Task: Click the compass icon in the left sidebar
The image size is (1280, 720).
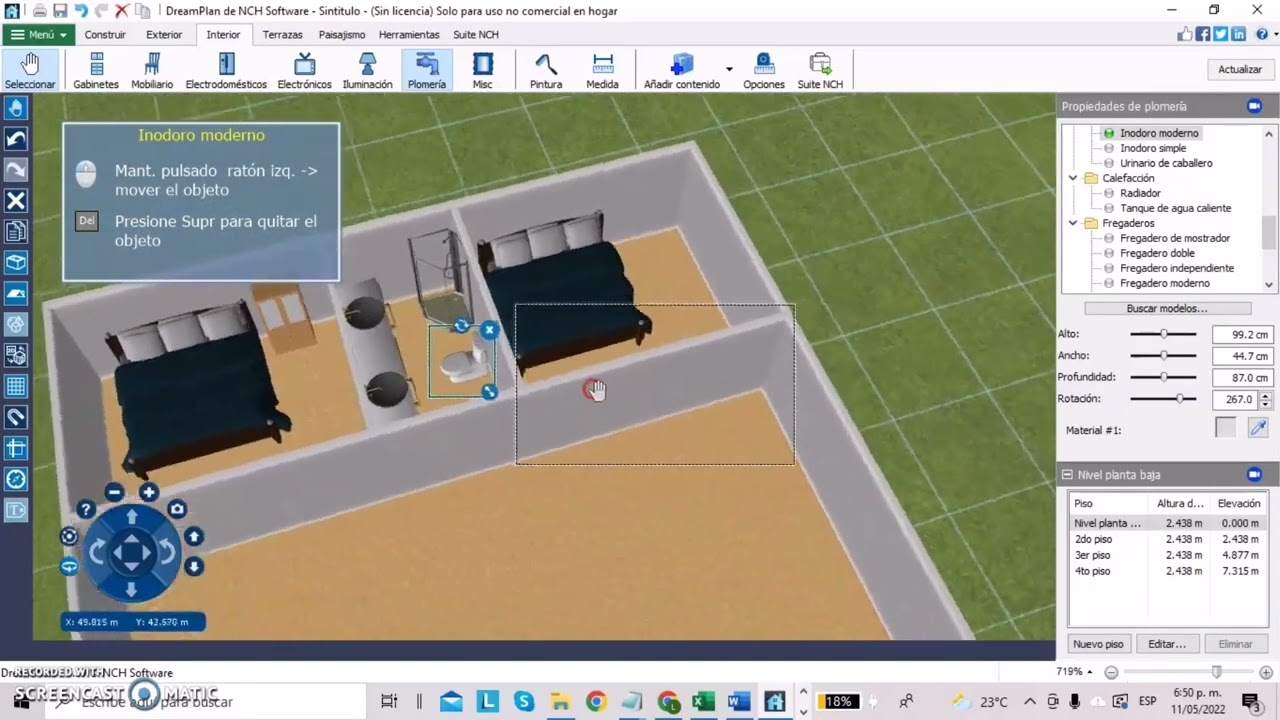Action: tap(16, 479)
